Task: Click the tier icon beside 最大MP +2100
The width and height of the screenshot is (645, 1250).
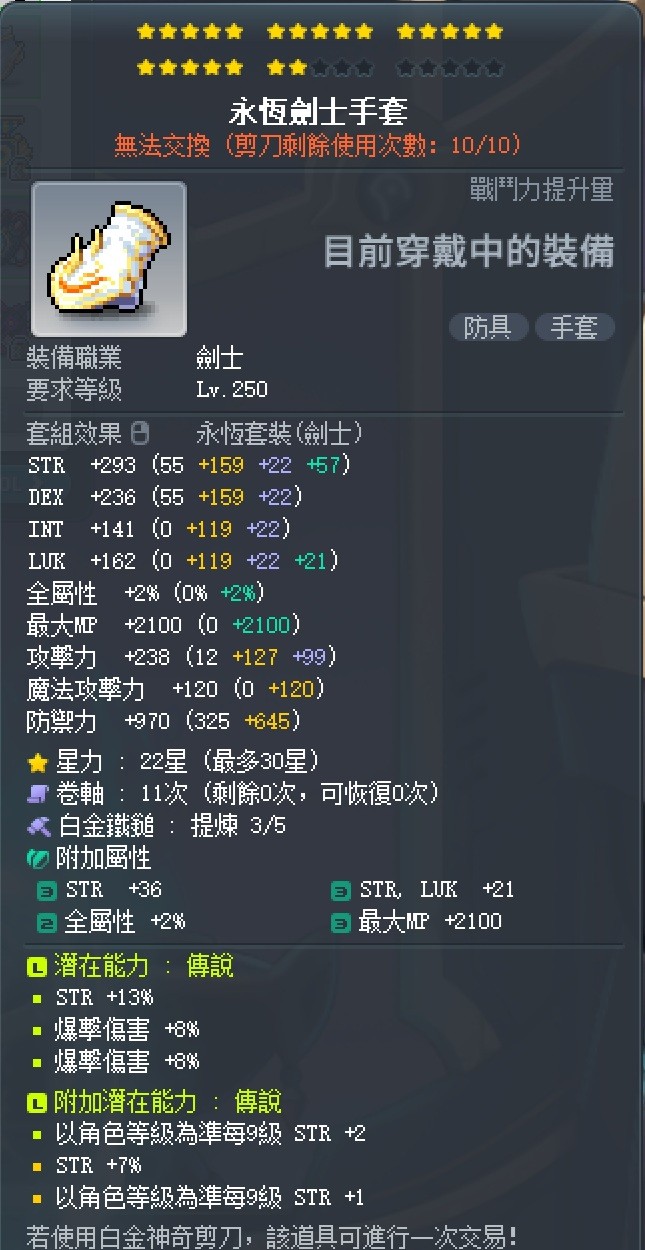Action: coord(341,922)
